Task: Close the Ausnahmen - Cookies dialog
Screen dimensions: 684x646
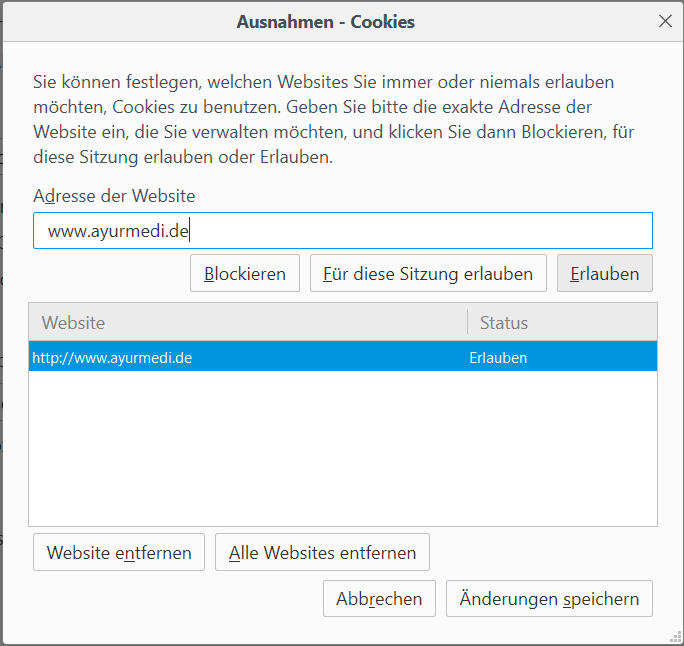Action: pos(665,21)
